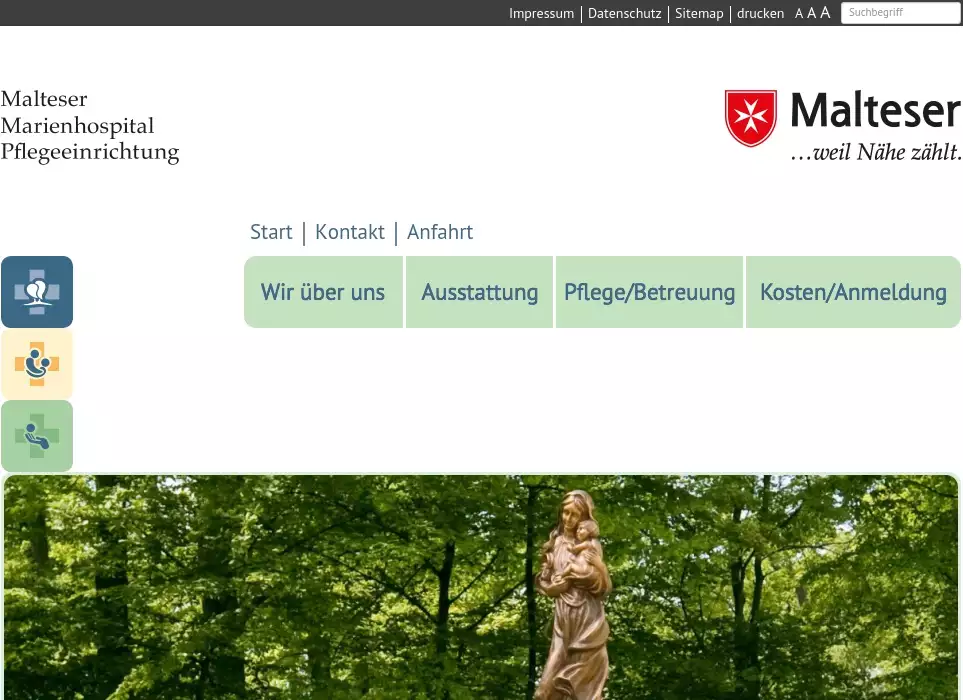Screen dimensions: 963x700
Task: Select the medium font size A
Action: point(812,14)
